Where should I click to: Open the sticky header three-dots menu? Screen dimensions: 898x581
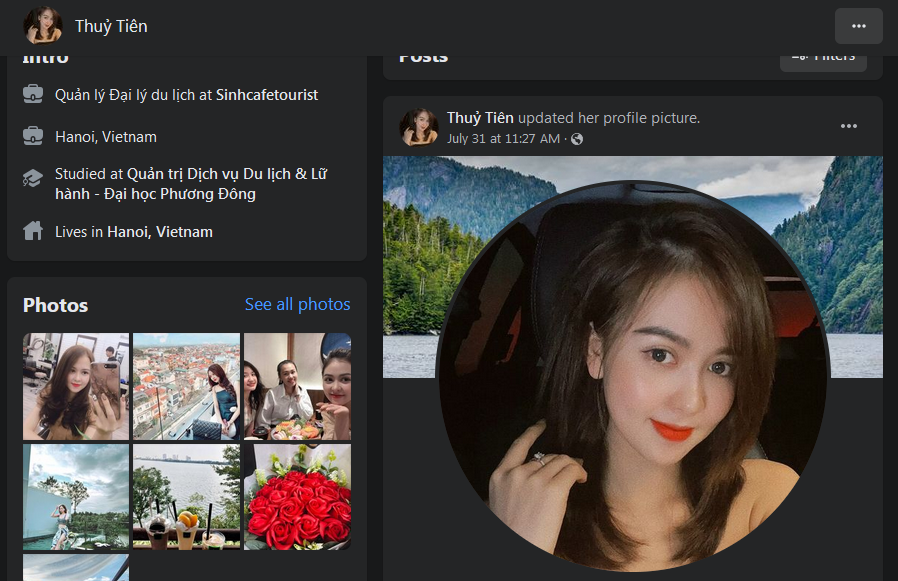[858, 26]
